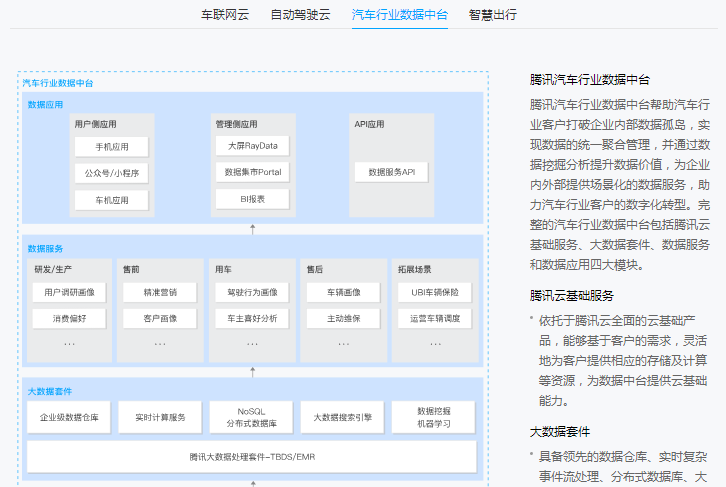Viewport: 726px width, 487px height.
Task: Go to the 智慧出行 tab
Action: (493, 15)
